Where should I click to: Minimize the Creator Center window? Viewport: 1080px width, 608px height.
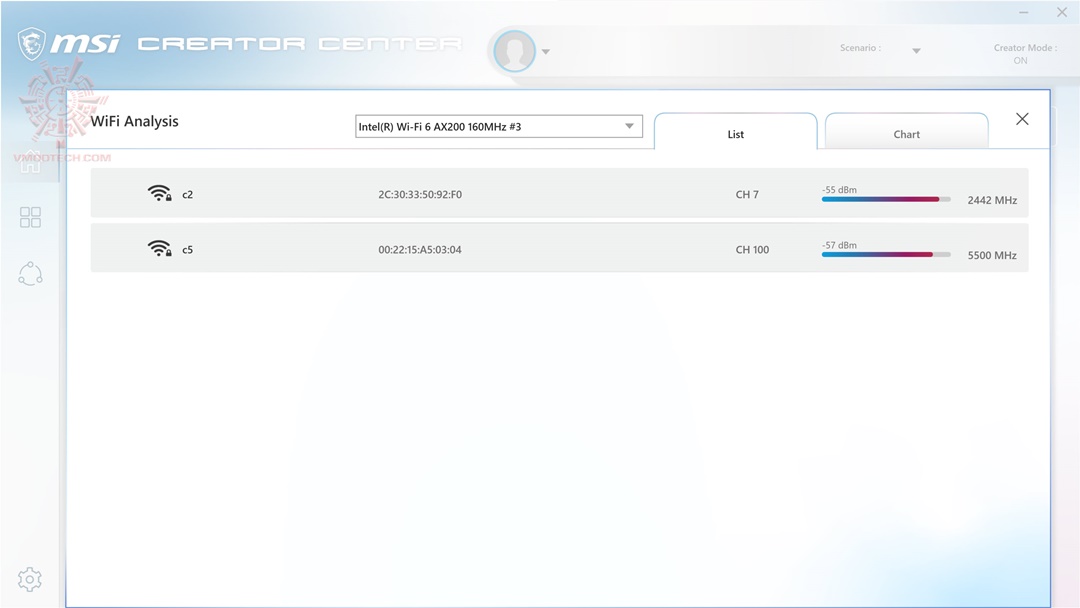pyautogui.click(x=1024, y=12)
